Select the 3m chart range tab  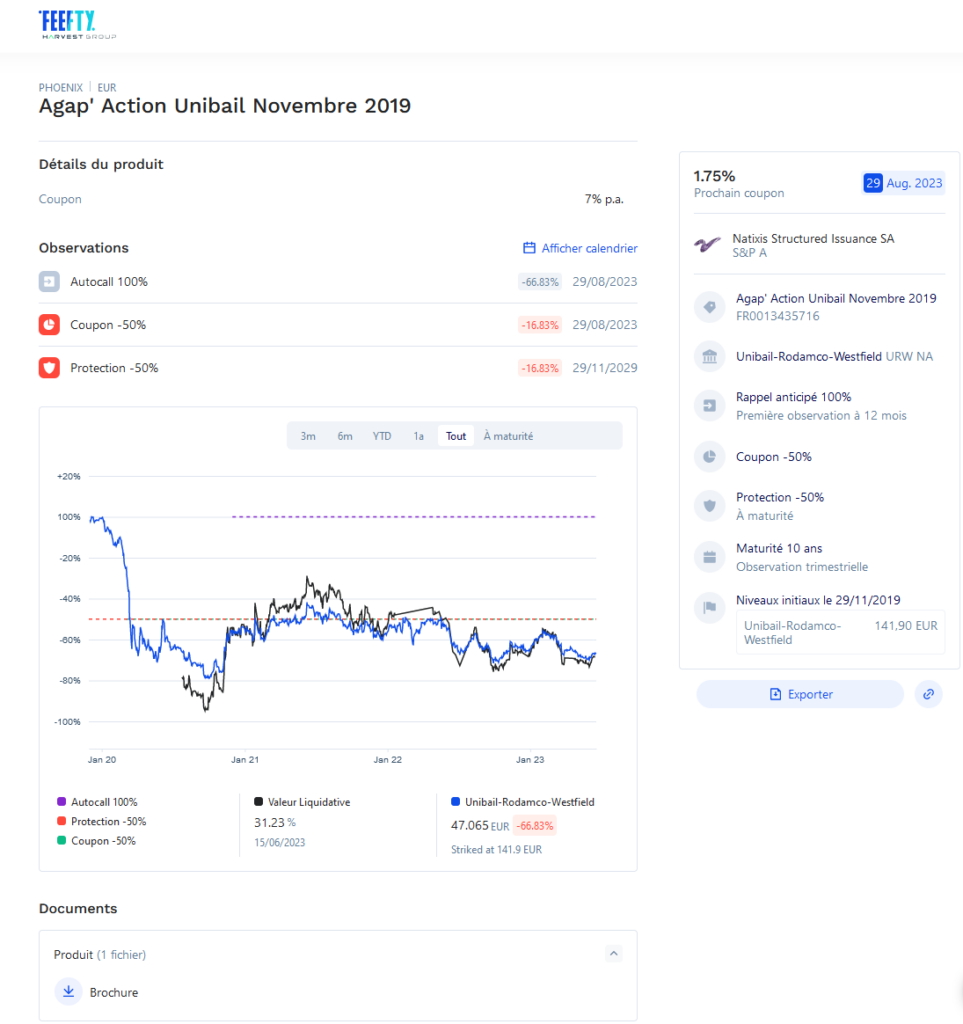pyautogui.click(x=308, y=436)
